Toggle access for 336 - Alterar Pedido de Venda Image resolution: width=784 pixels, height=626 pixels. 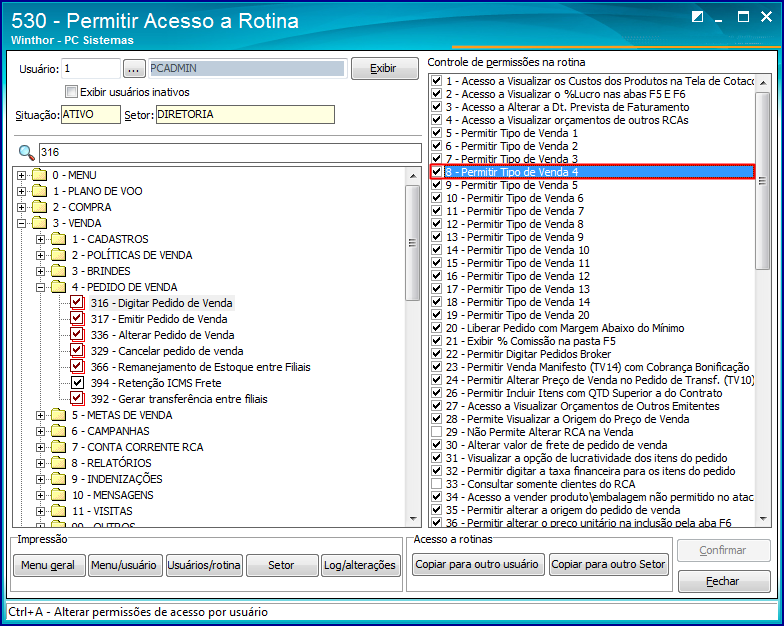click(x=77, y=334)
